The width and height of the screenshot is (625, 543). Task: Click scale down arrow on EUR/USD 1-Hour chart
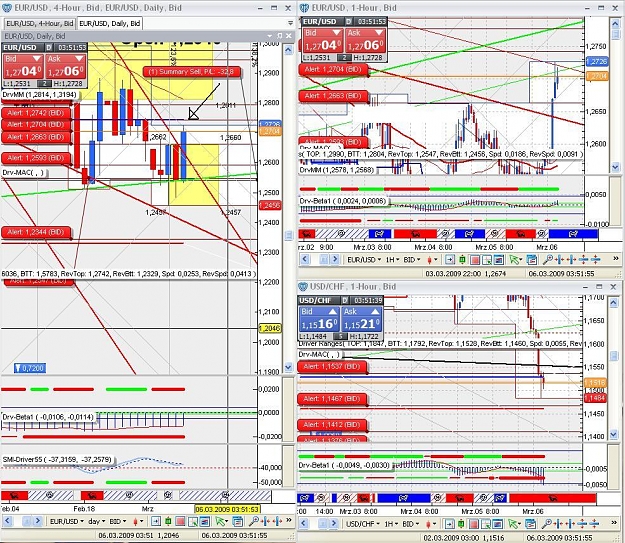point(615,167)
